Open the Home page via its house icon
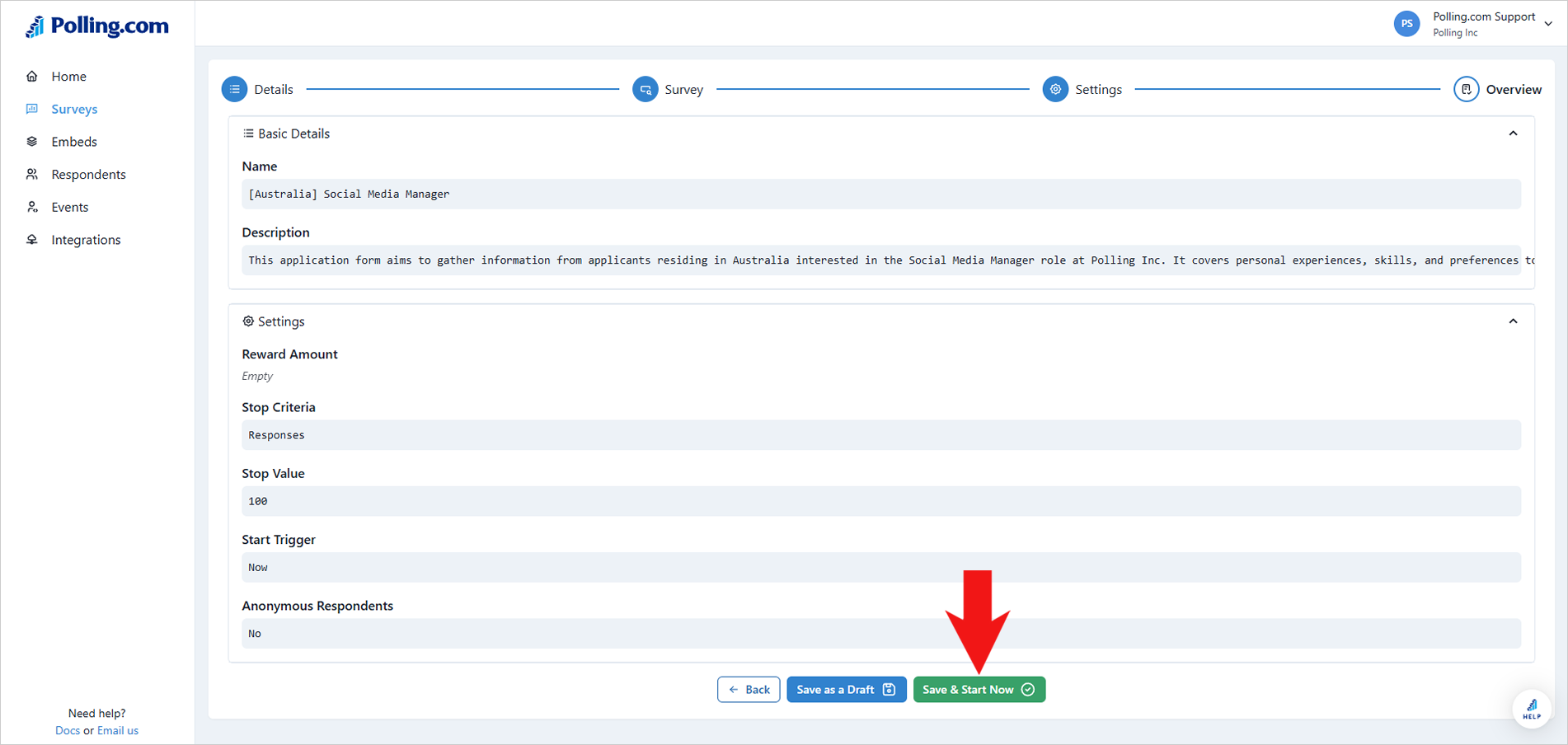The width and height of the screenshot is (1568, 745). coord(32,76)
